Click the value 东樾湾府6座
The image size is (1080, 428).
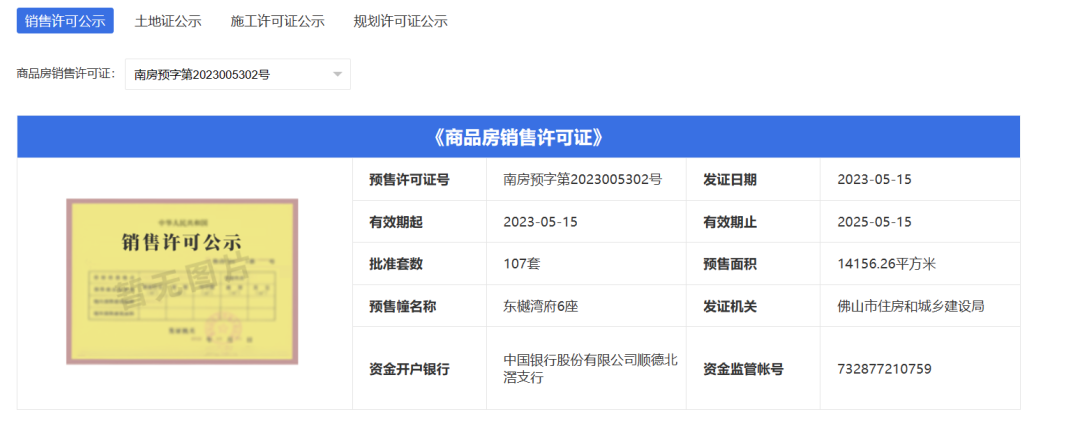(x=541, y=306)
